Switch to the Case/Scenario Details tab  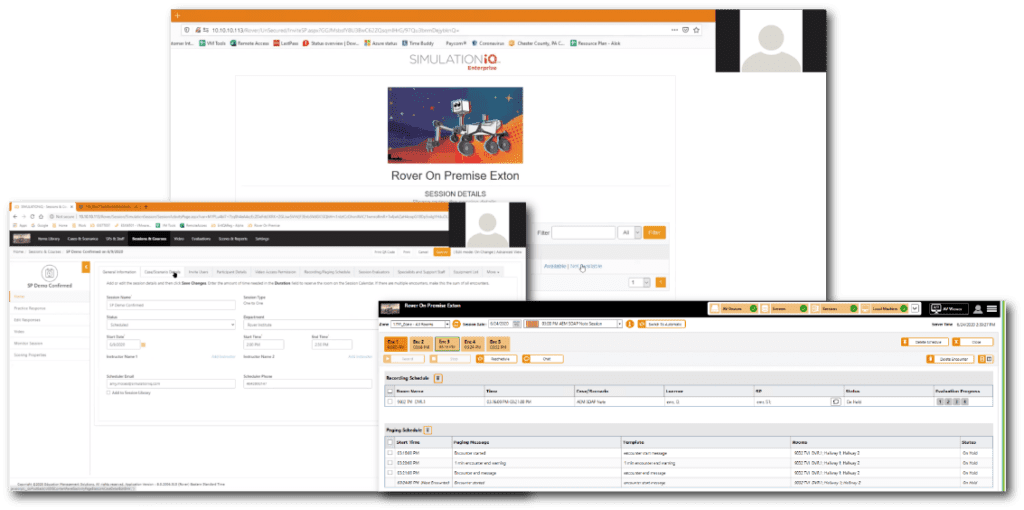162,272
